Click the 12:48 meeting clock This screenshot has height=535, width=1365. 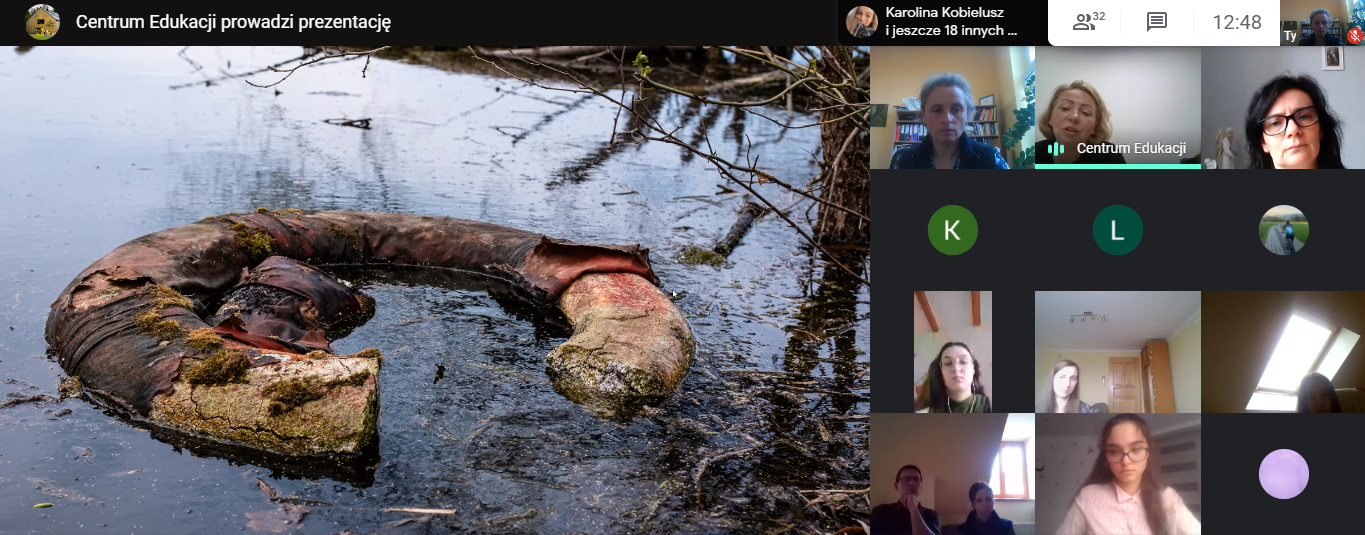[x=1236, y=22]
